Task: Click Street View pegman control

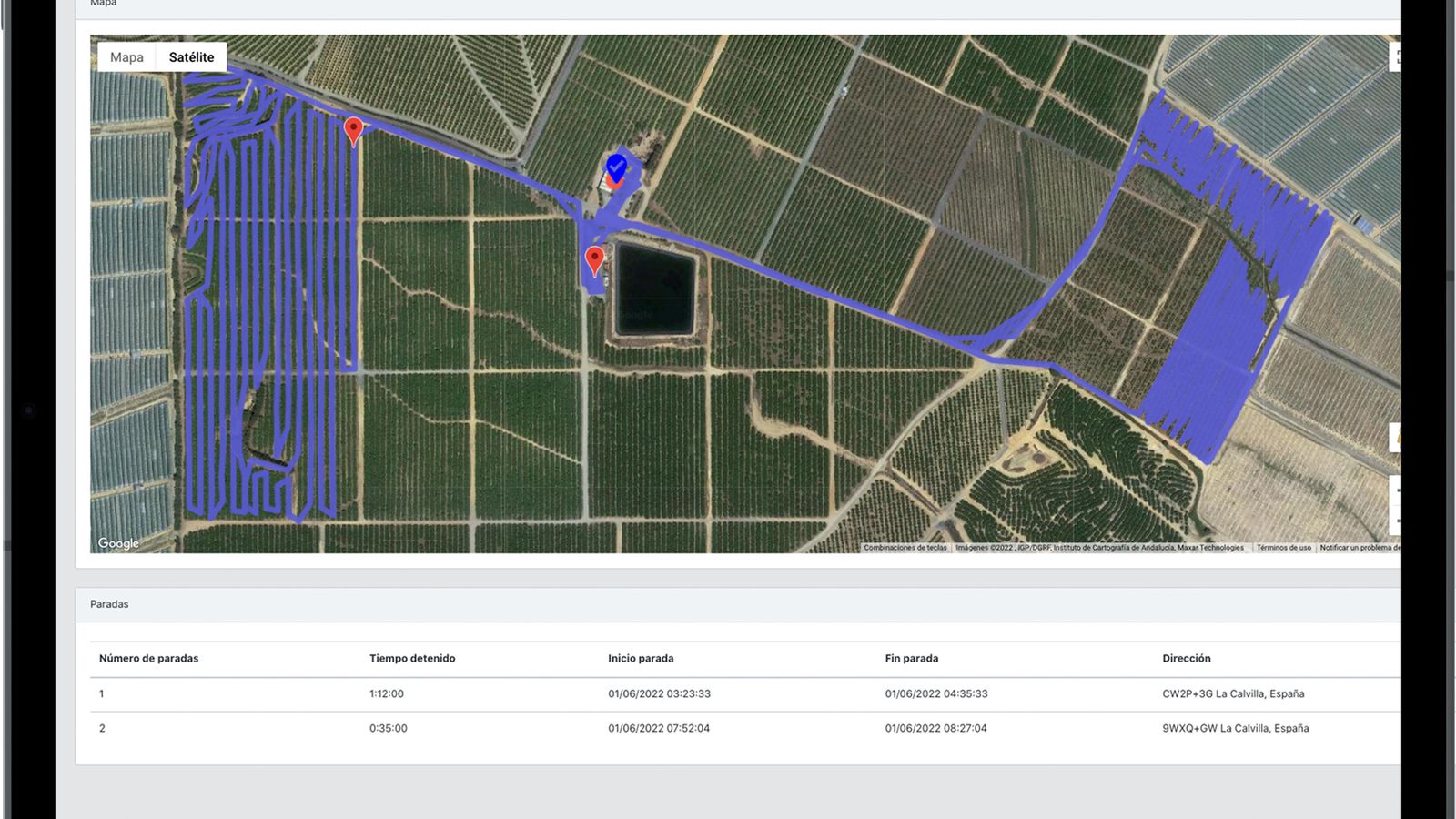Action: tap(1396, 438)
